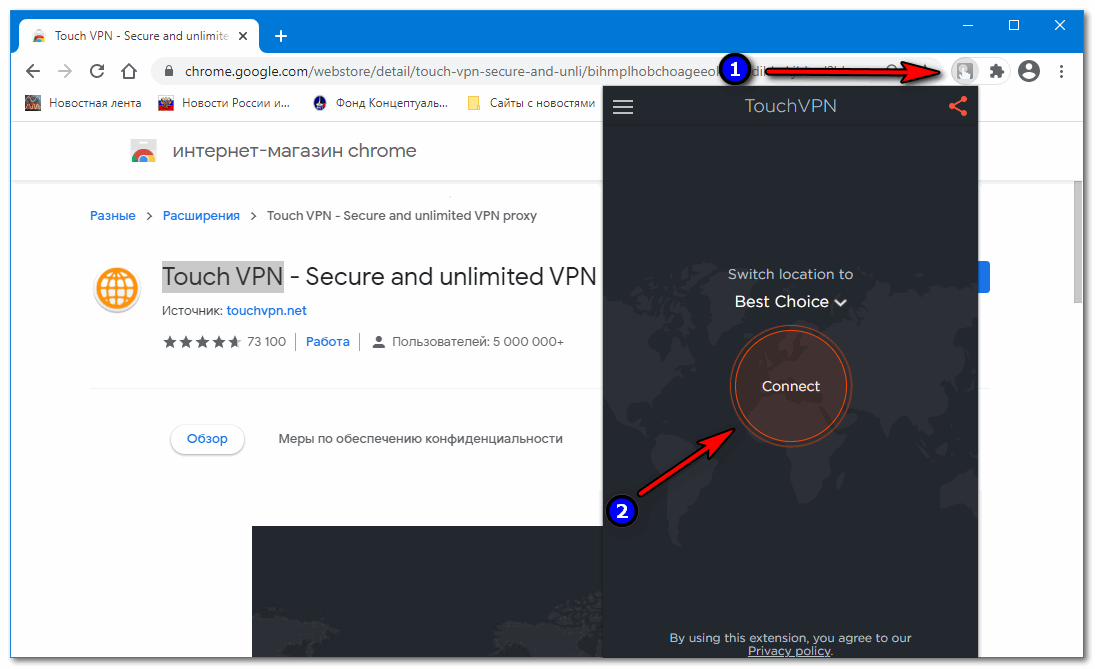This screenshot has height=669, width=1095.
Task: Go to Расширения breadcrumb
Action: tap(201, 215)
